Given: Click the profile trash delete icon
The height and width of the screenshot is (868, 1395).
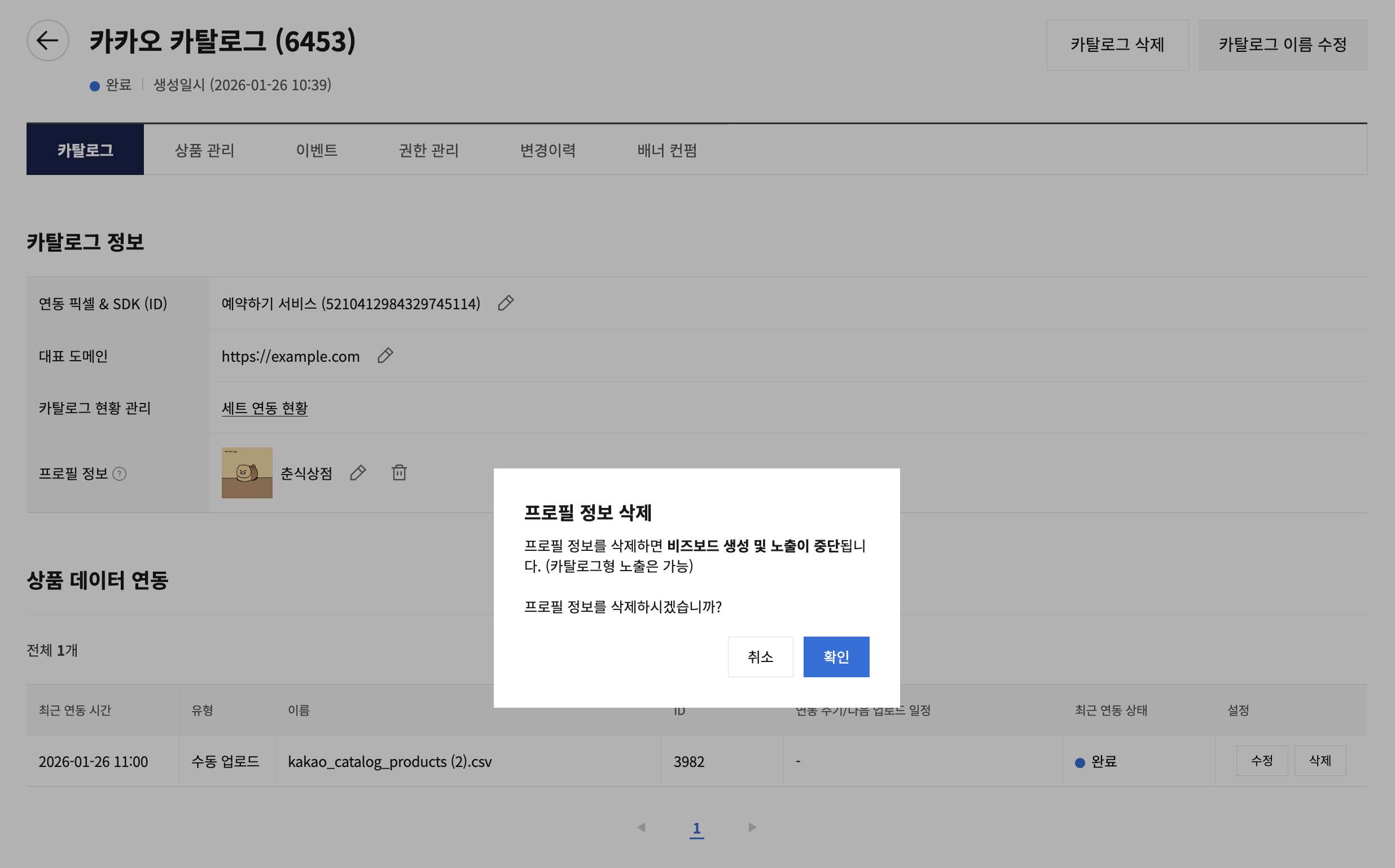Looking at the screenshot, I should (x=399, y=473).
